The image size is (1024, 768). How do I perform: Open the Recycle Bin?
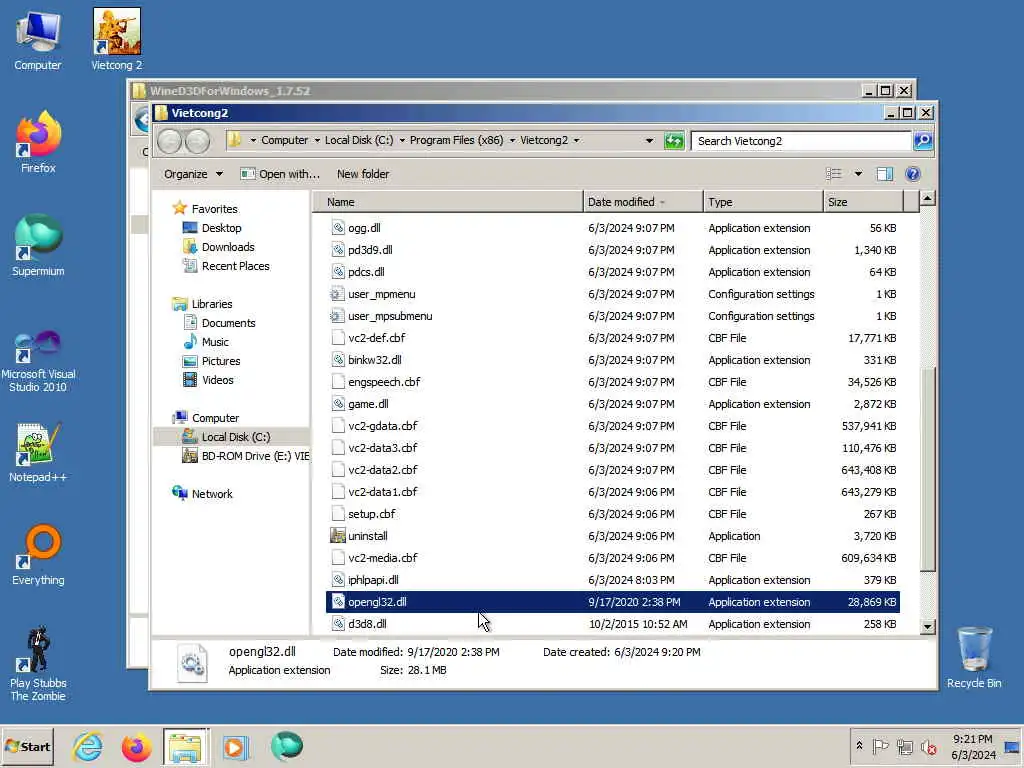pos(974,657)
